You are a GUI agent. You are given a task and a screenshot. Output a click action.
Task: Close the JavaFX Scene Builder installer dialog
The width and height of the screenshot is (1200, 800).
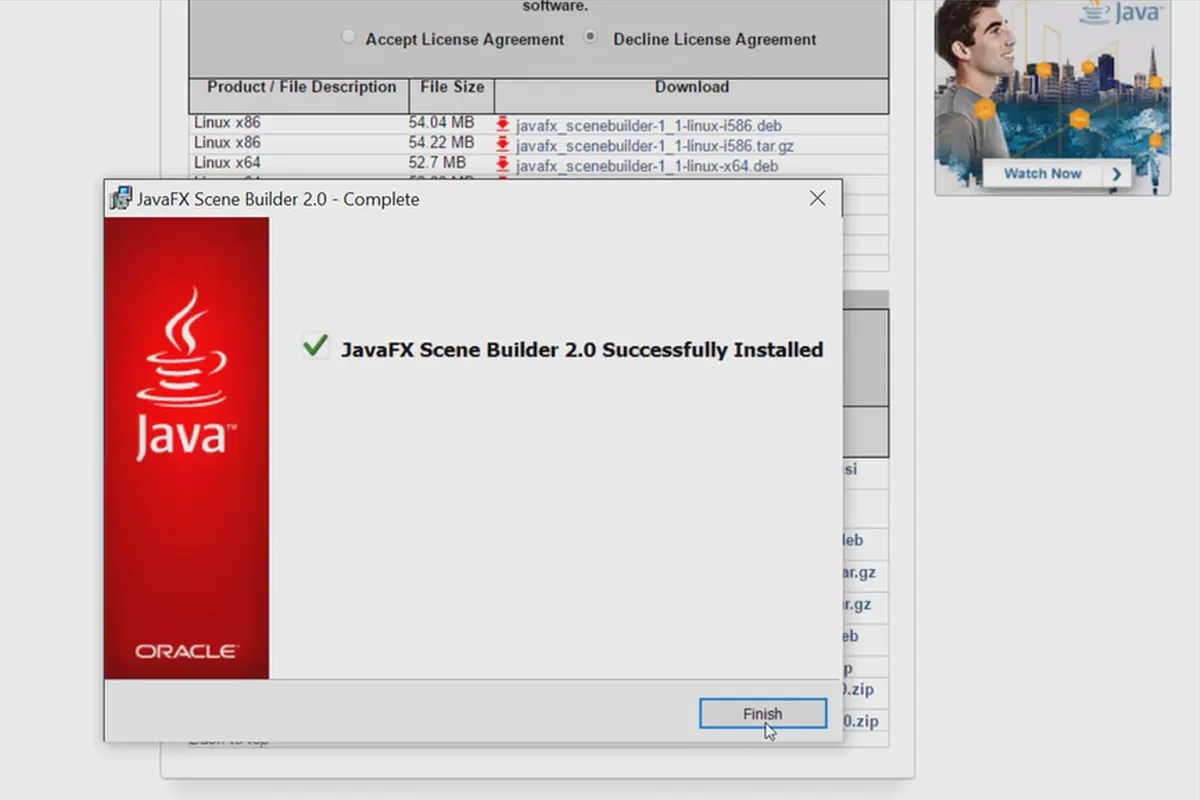click(x=817, y=198)
